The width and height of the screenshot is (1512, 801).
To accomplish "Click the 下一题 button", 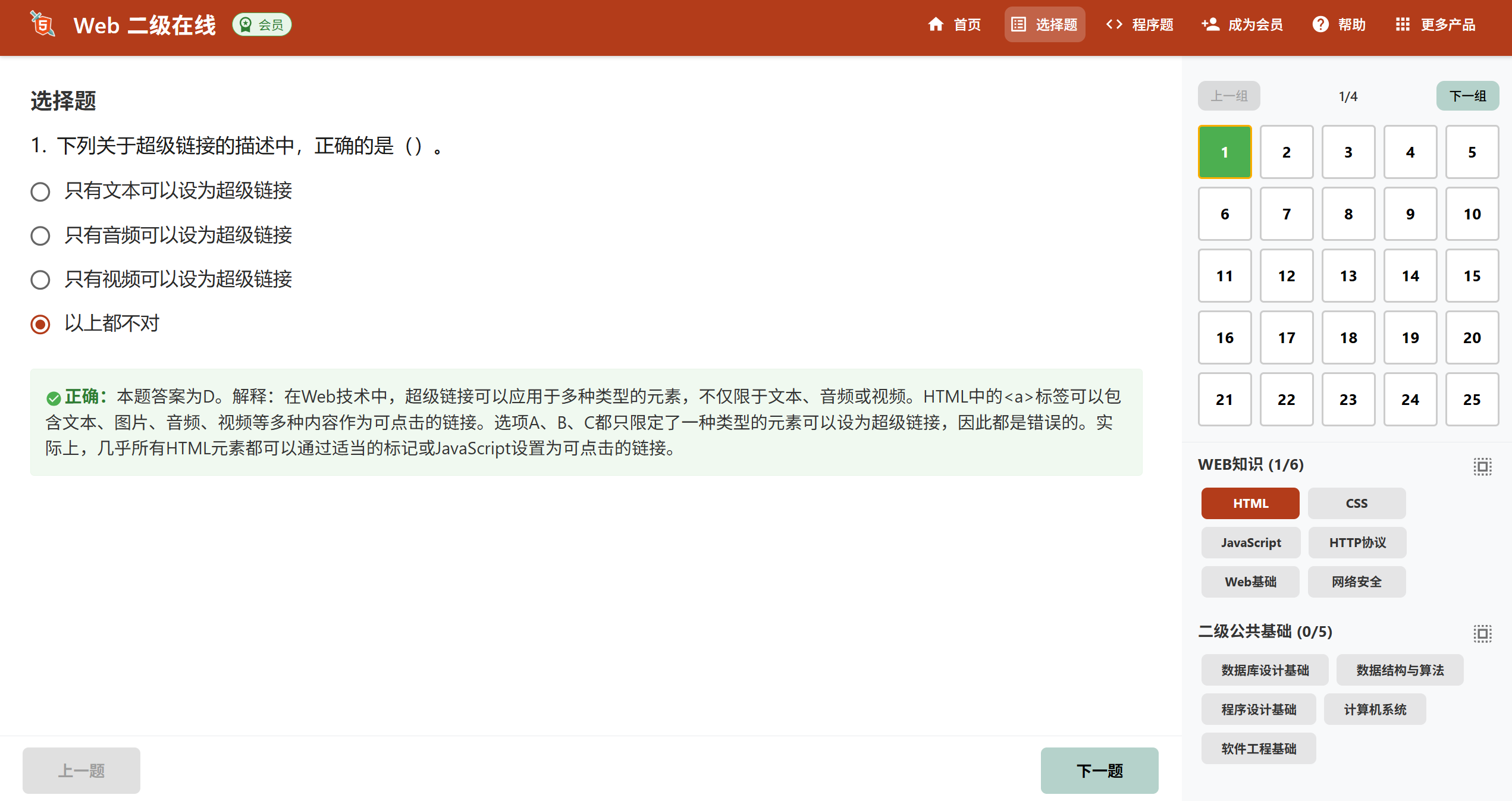I will click(1099, 771).
